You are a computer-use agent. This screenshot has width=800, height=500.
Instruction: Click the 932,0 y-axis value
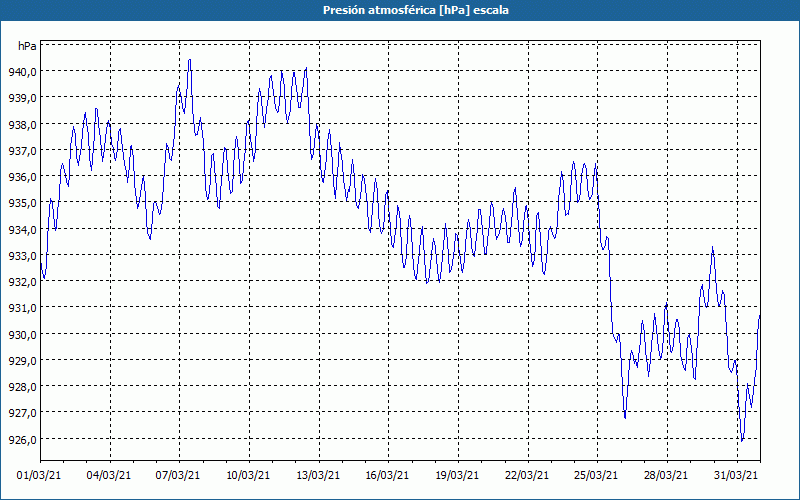(22, 282)
